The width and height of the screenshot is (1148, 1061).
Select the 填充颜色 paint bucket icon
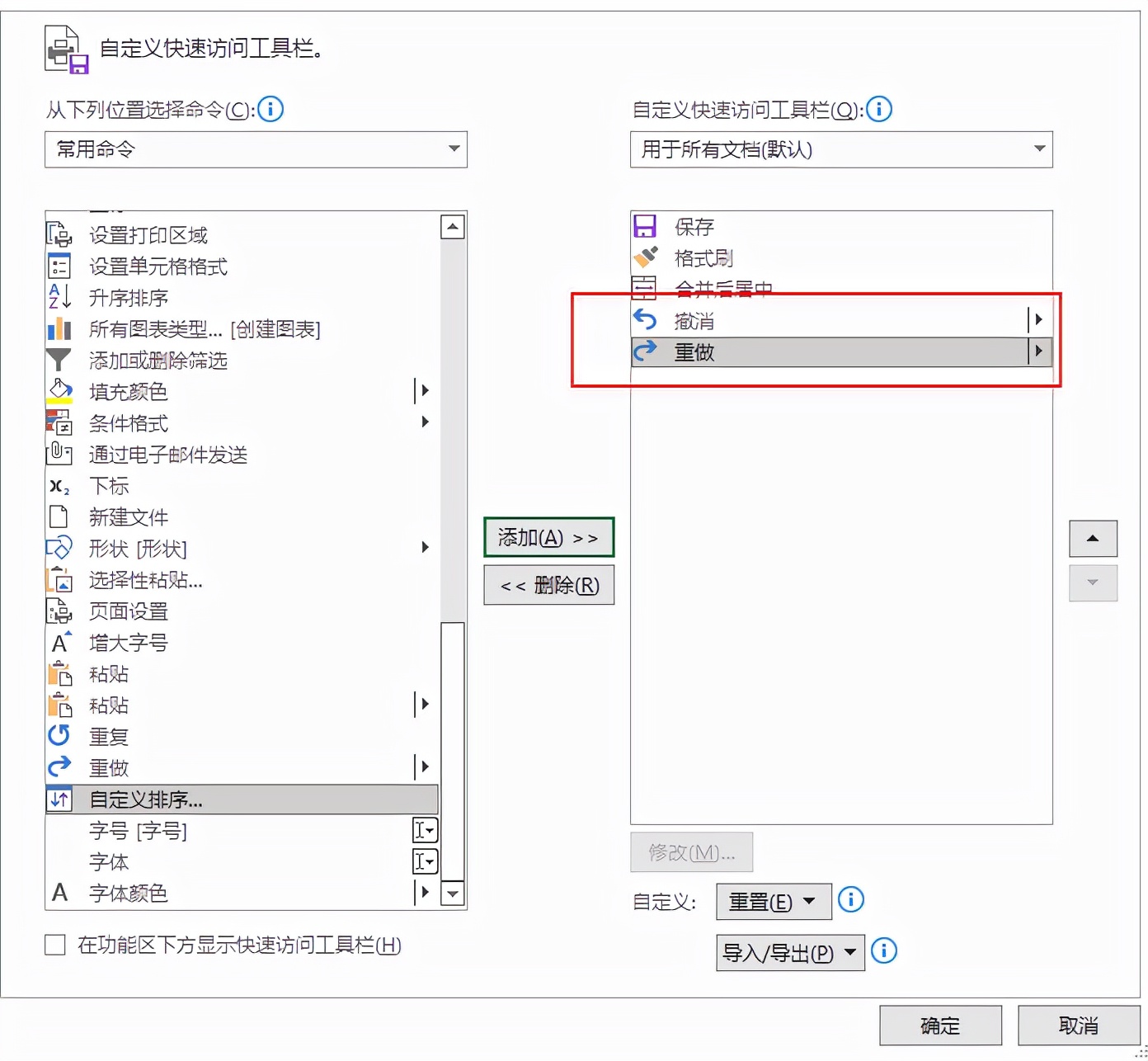pyautogui.click(x=59, y=392)
